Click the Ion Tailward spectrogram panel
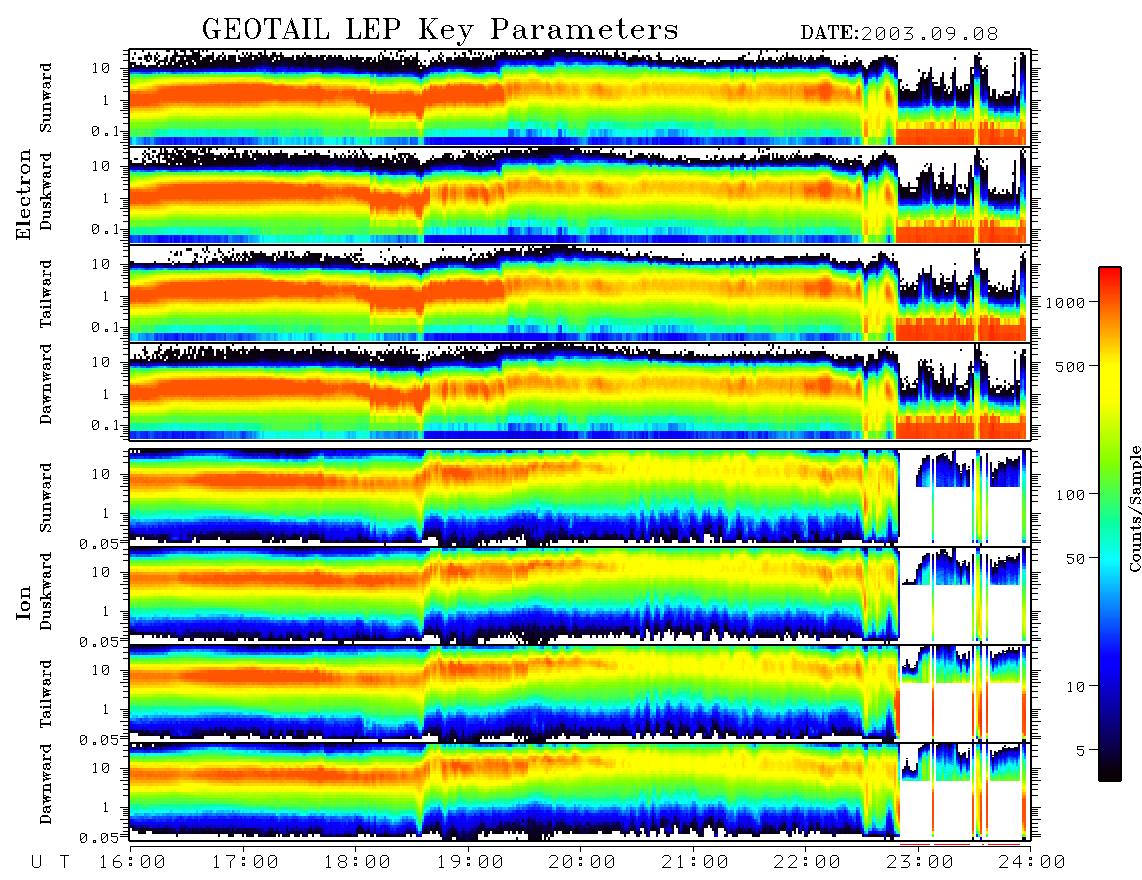 [580, 694]
